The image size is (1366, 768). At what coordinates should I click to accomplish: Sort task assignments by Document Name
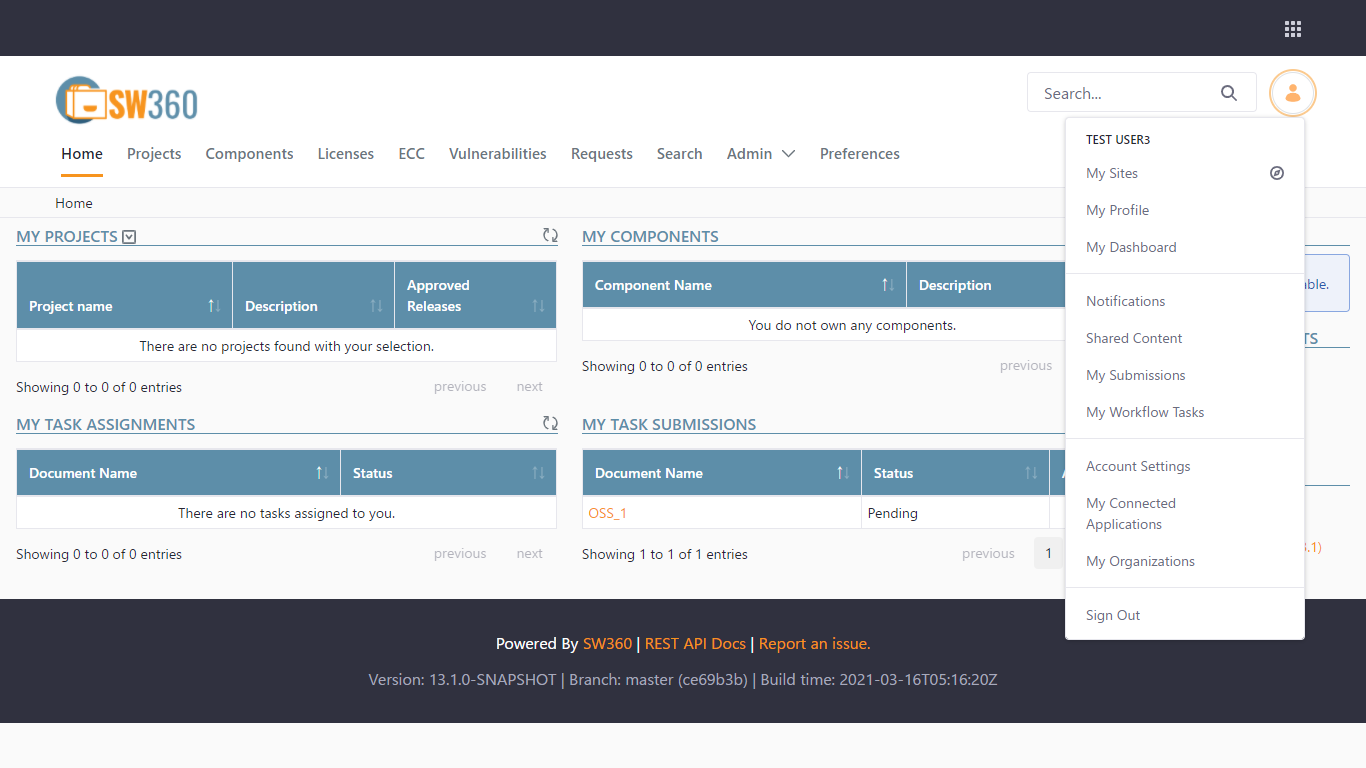click(179, 473)
